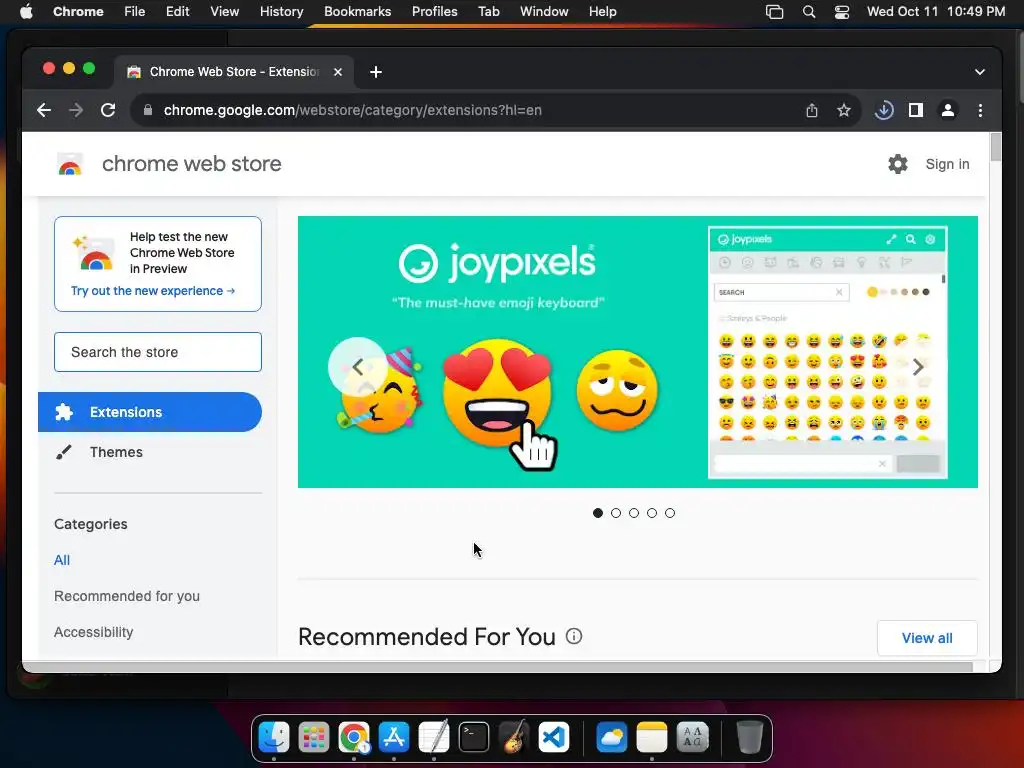Viewport: 1024px width, 768px height.
Task: Open Notes from the dock
Action: pos(652,737)
